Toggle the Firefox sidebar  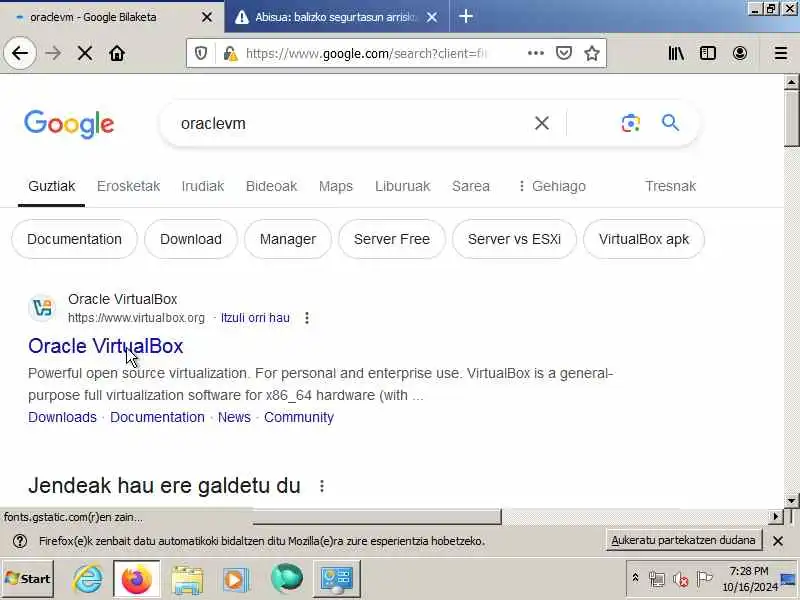click(x=708, y=53)
